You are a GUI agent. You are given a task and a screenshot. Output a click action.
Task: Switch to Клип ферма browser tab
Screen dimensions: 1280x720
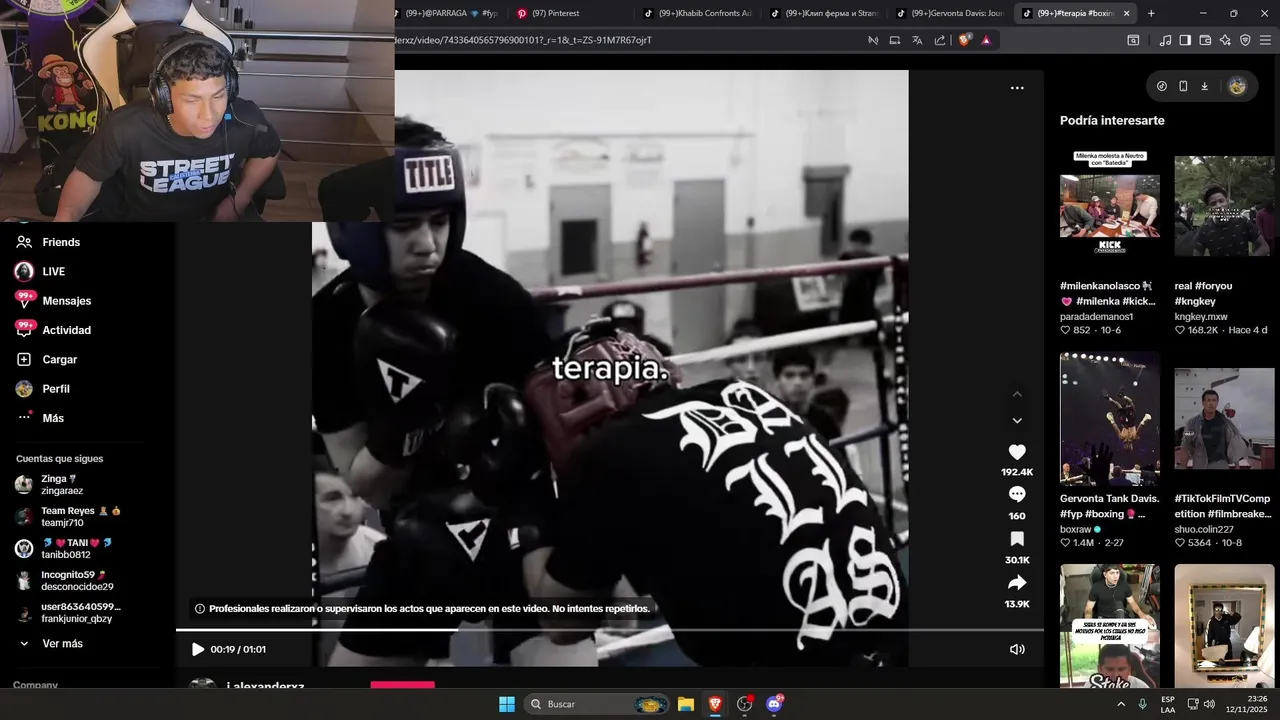(x=823, y=13)
